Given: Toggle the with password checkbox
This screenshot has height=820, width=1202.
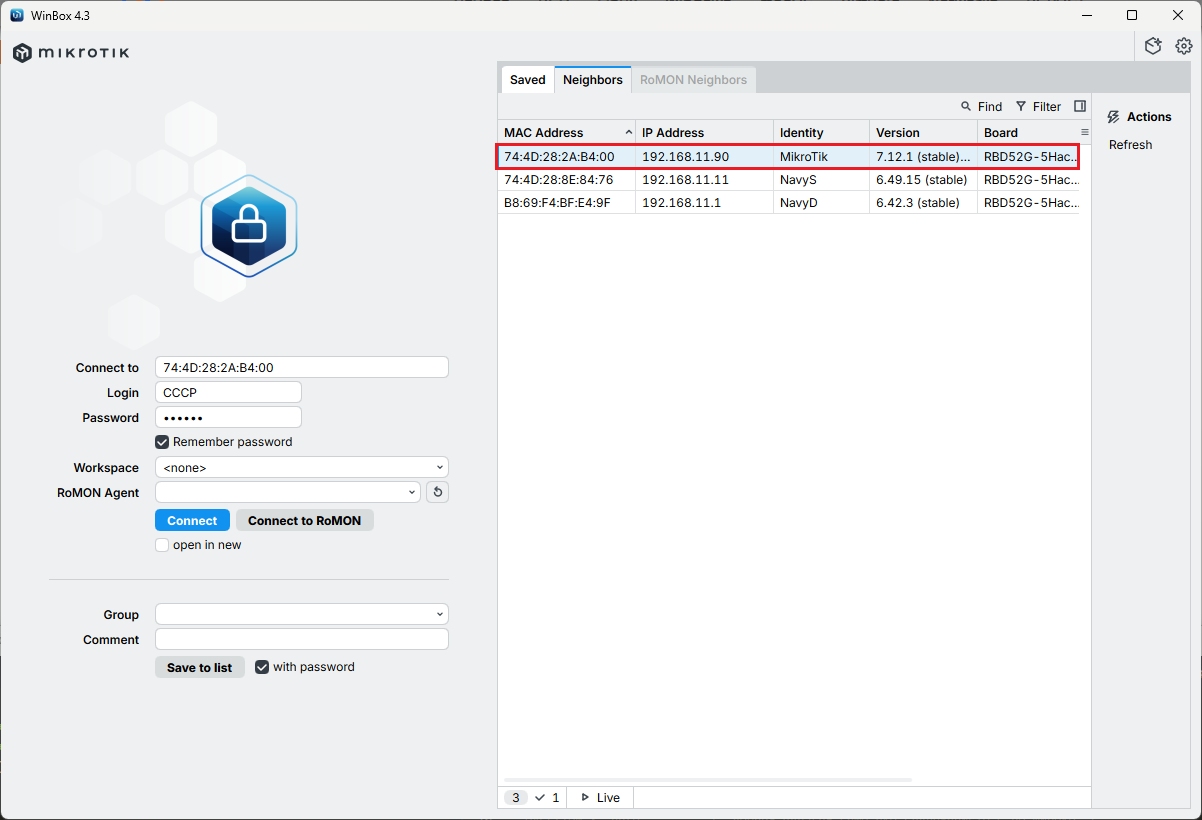Looking at the screenshot, I should [x=262, y=667].
